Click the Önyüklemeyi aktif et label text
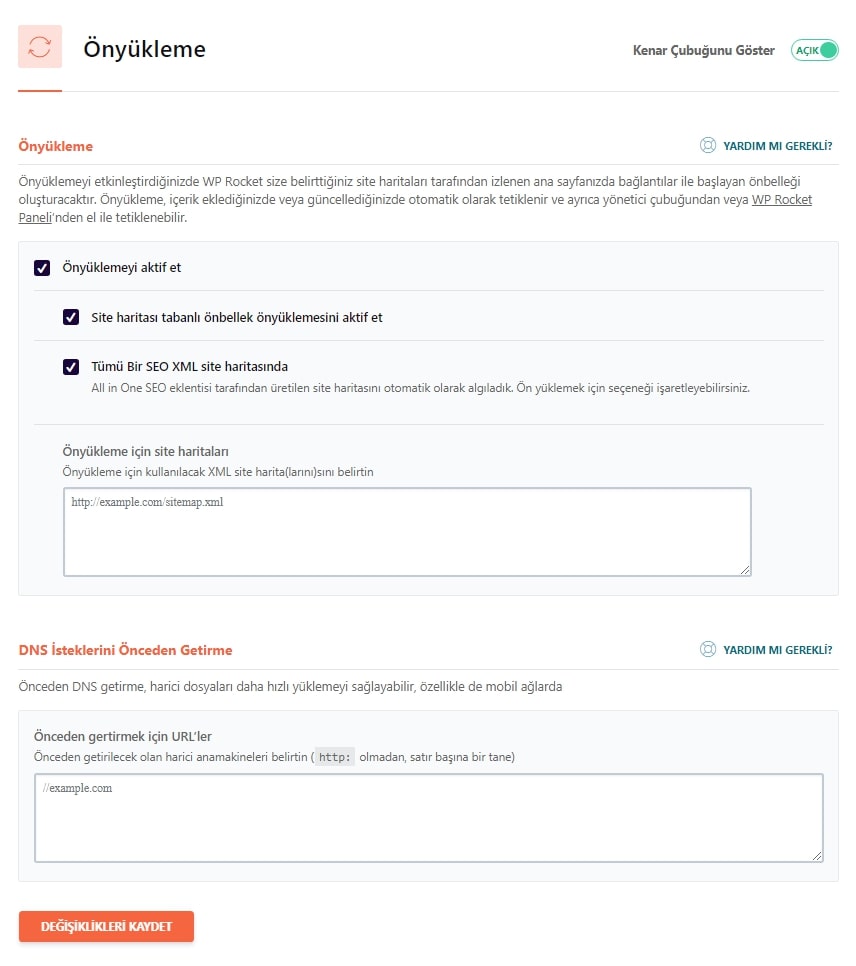This screenshot has width=856, height=966. 121,267
